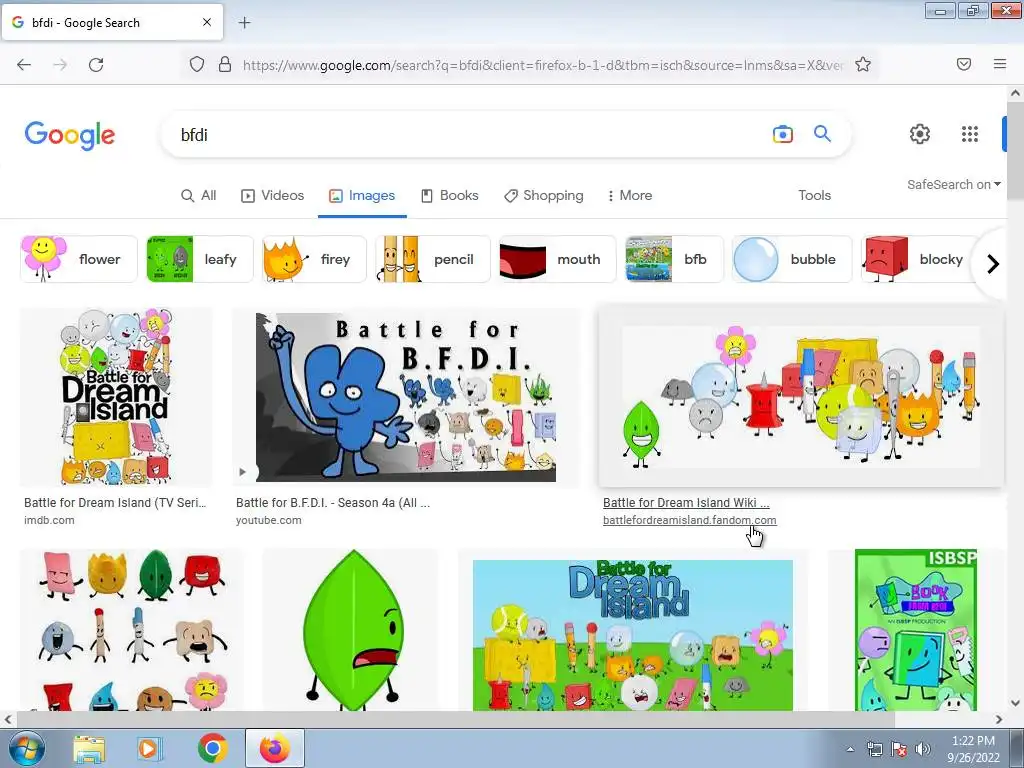1024x768 pixels.
Task: Open Action Center flag icon
Action: [899, 749]
